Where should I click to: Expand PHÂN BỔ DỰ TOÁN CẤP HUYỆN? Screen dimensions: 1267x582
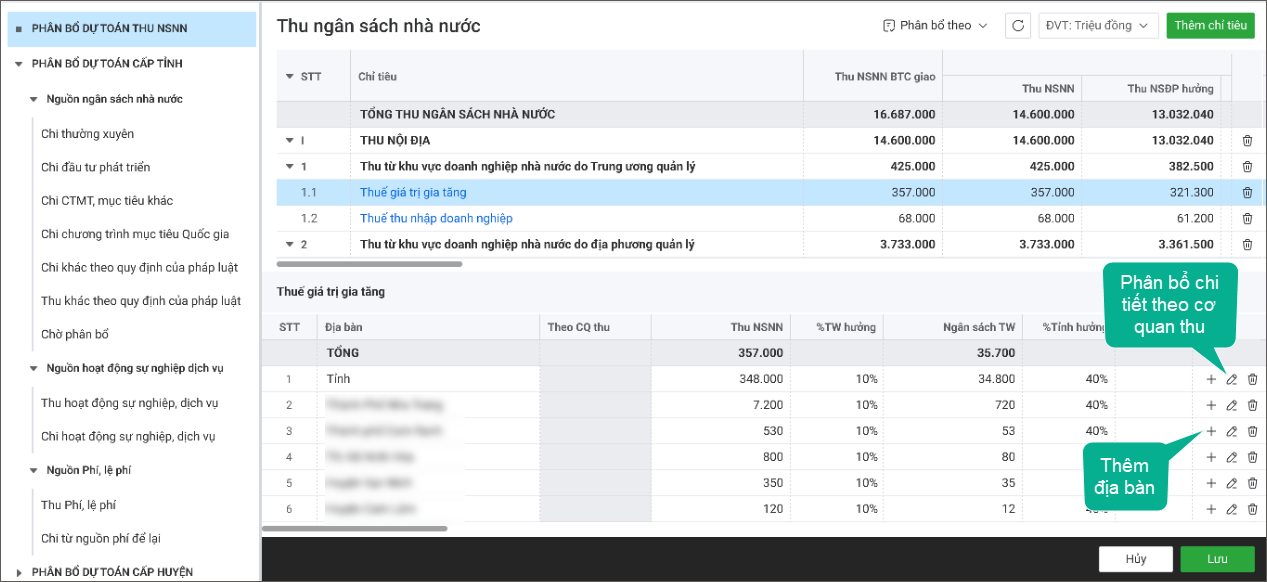point(19,572)
